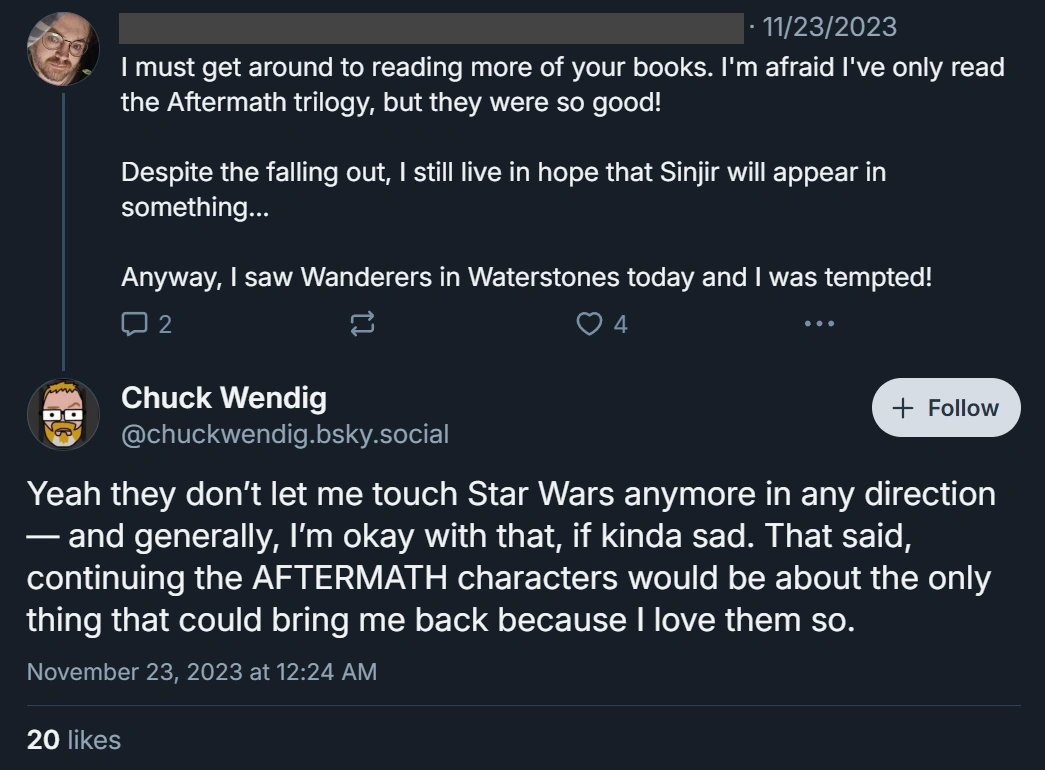This screenshot has height=770, width=1045.
Task: Click Chuck Wendig's cartoon avatar
Action: click(62, 414)
